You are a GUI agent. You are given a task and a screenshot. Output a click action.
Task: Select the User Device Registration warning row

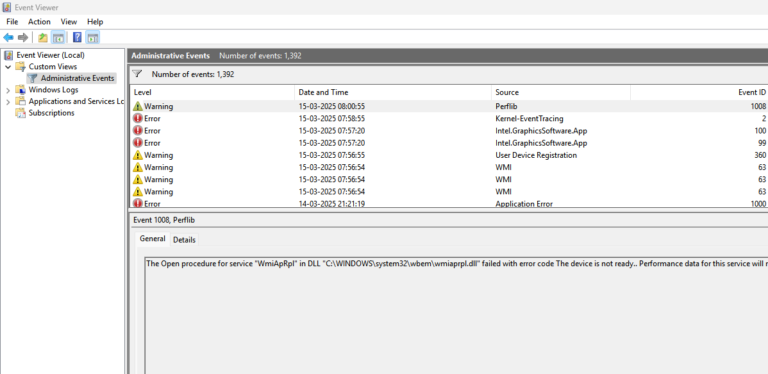(449, 155)
